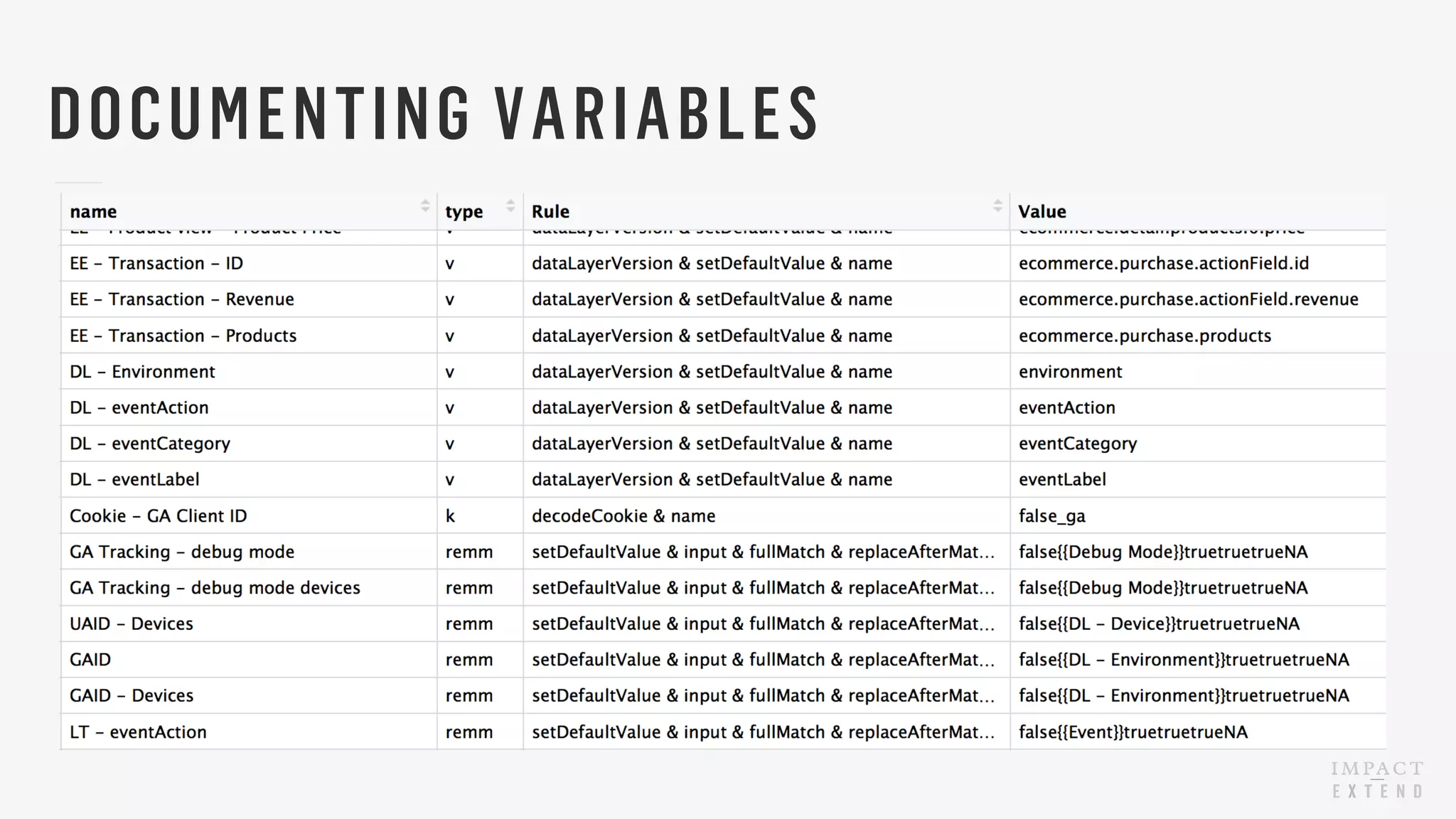Viewport: 1456px width, 819px height.
Task: Select the 'GAID' name cell
Action: coord(249,660)
